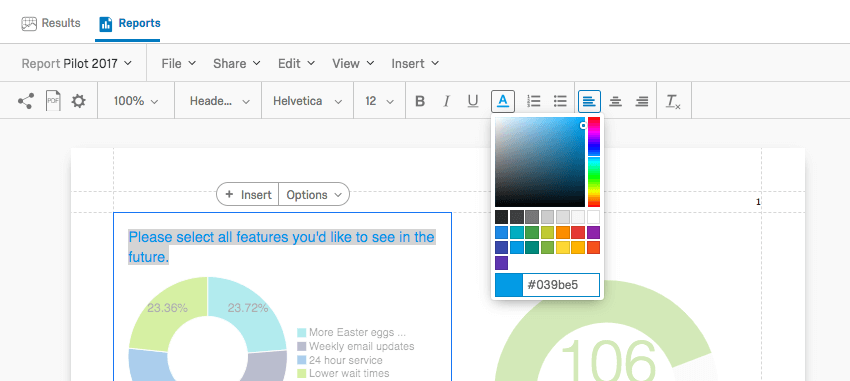The height and width of the screenshot is (381, 850).
Task: Open the File menu
Action: tap(179, 63)
